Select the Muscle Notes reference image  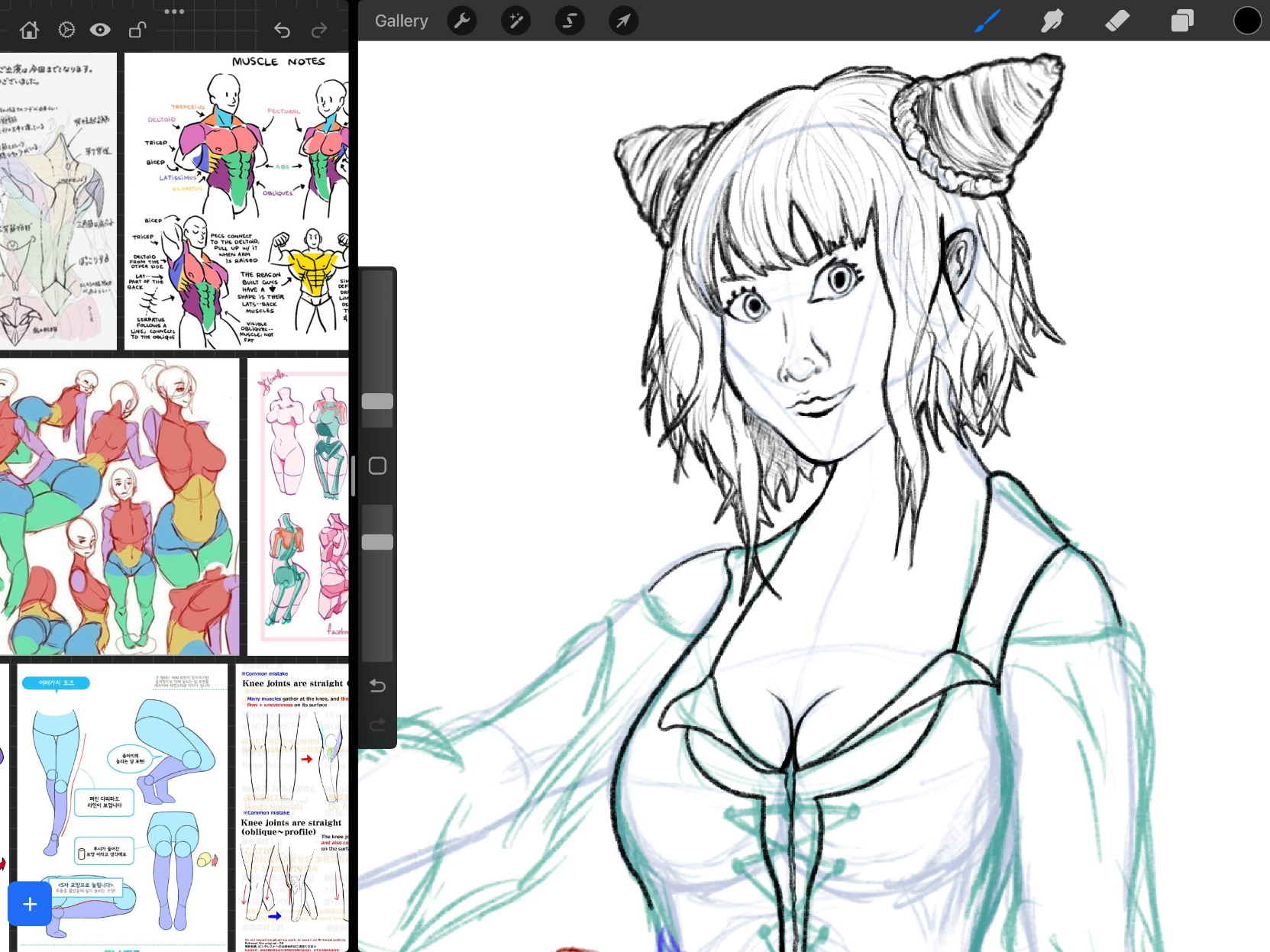[x=237, y=202]
